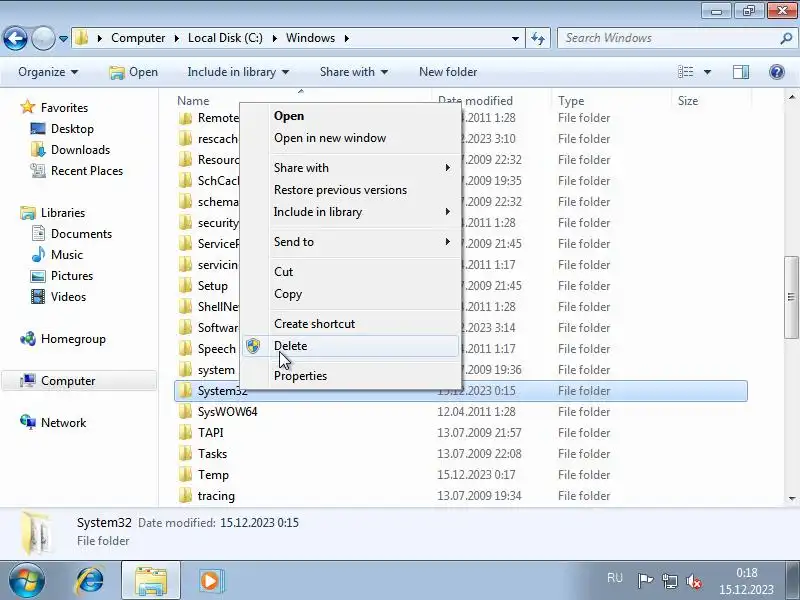The height and width of the screenshot is (600, 800).
Task: Expand the arrow after Windows breadcrumb
Action: tap(347, 38)
